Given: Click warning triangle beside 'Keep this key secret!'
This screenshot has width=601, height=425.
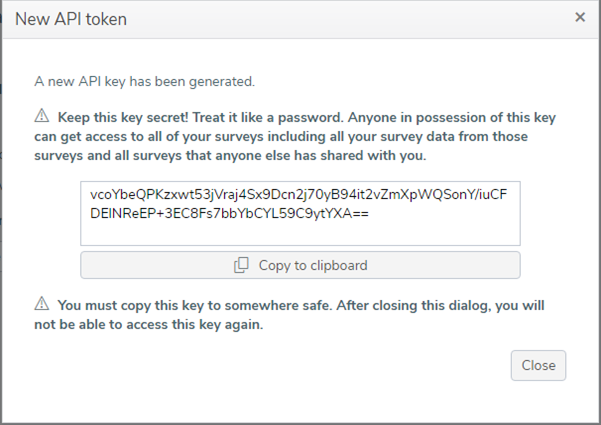Looking at the screenshot, I should (42, 115).
